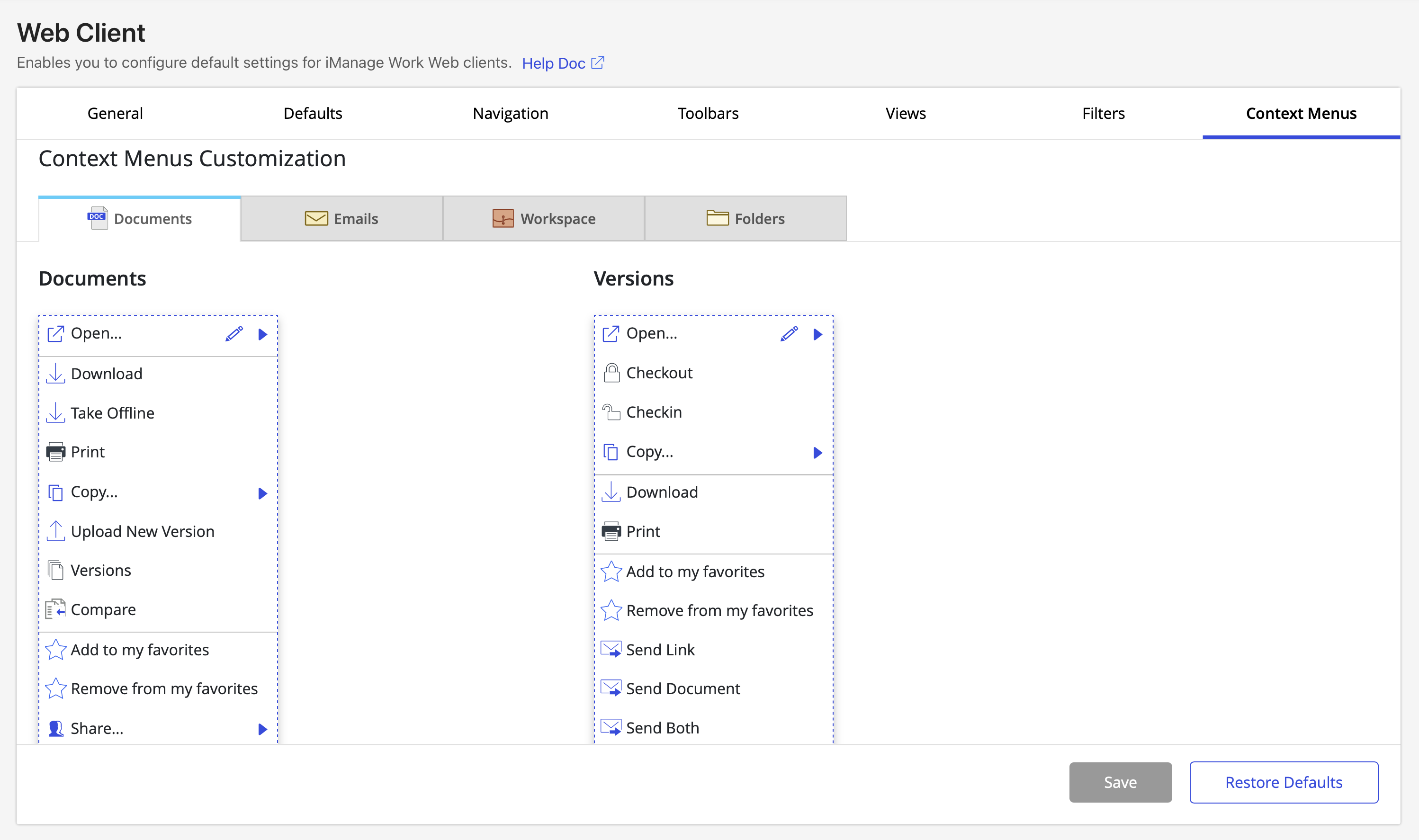Switch to the Defaults tab

point(313,113)
